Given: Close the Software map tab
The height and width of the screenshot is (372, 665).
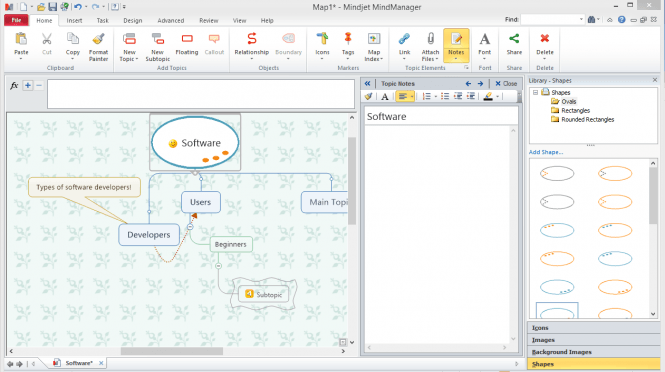Looking at the screenshot, I should tap(101, 363).
